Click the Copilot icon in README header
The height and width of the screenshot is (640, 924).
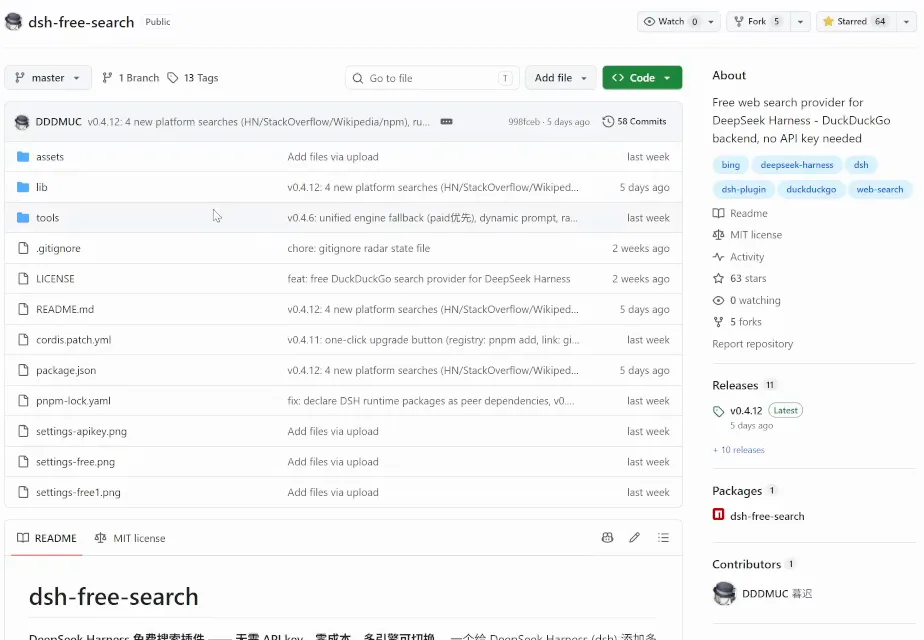(x=608, y=537)
